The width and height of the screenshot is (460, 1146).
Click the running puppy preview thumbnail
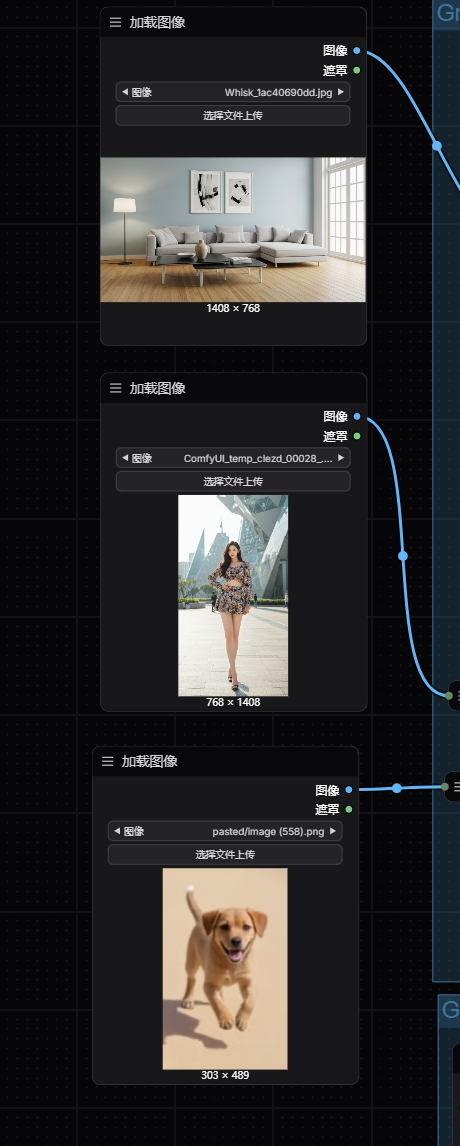tap(225, 968)
